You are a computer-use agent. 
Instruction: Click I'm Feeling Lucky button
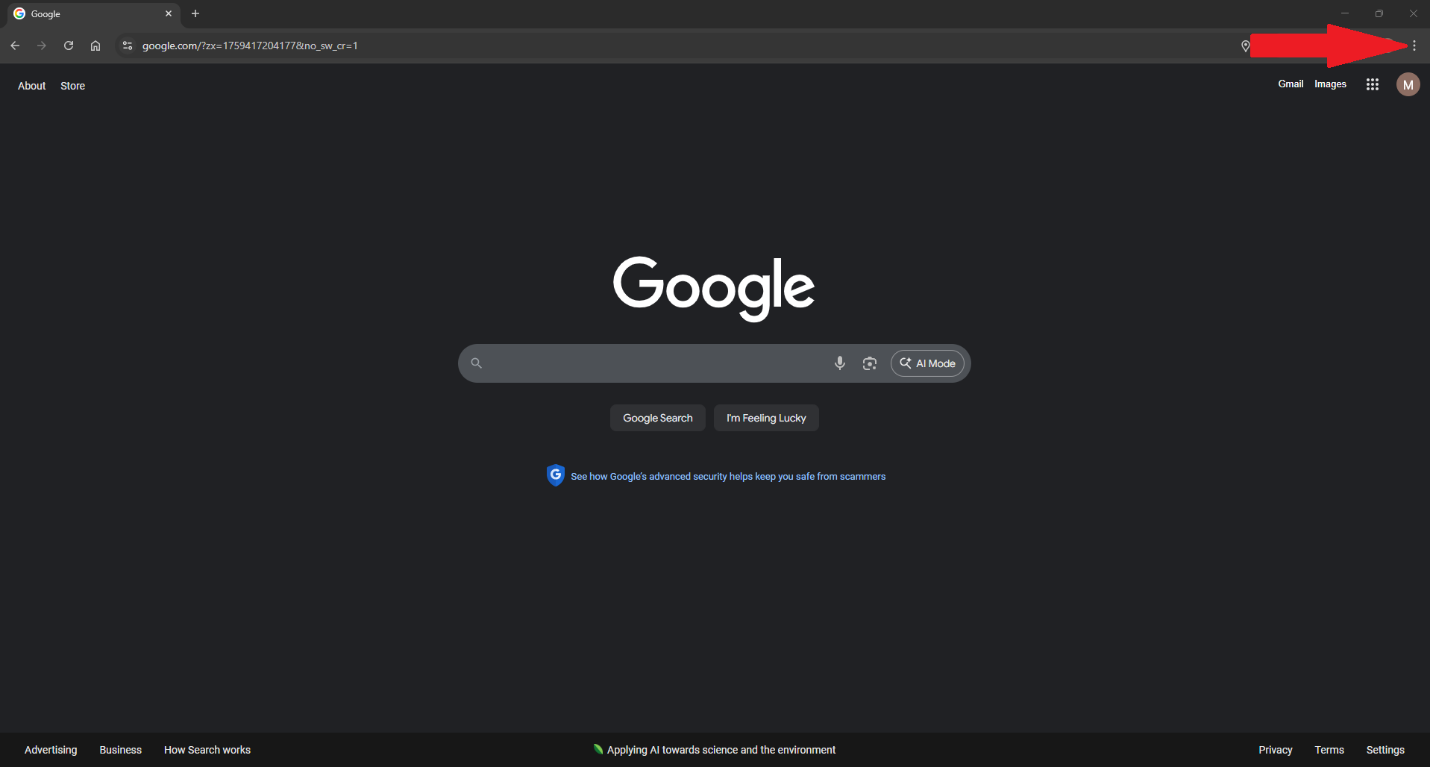pyautogui.click(x=766, y=418)
